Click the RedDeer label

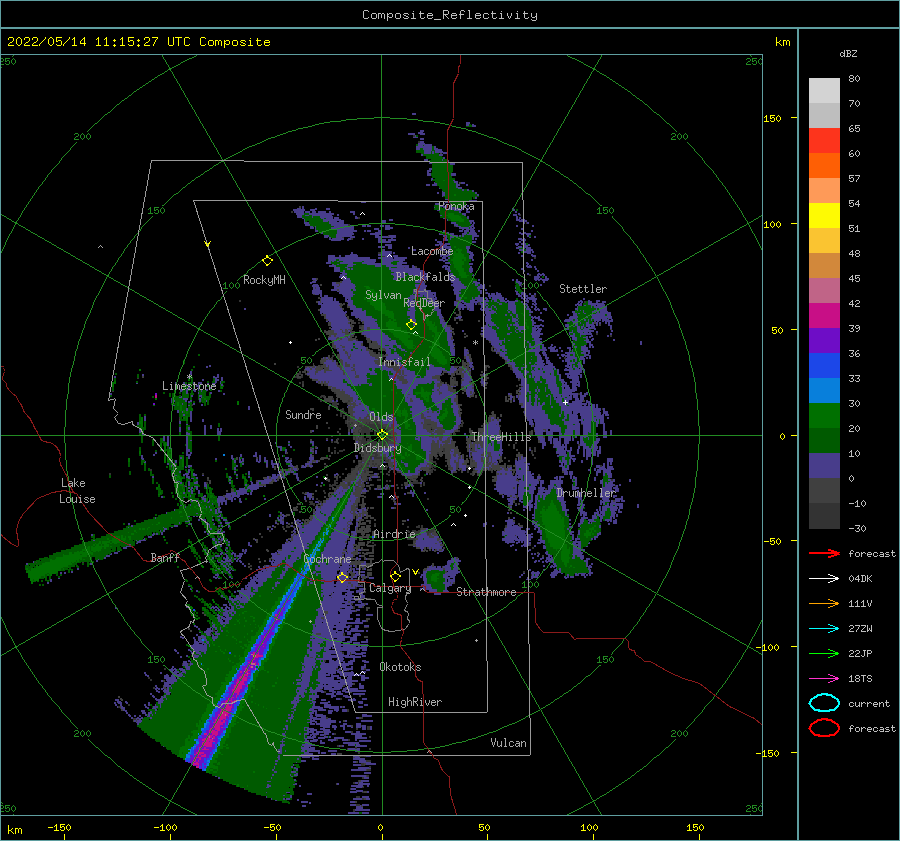[424, 303]
